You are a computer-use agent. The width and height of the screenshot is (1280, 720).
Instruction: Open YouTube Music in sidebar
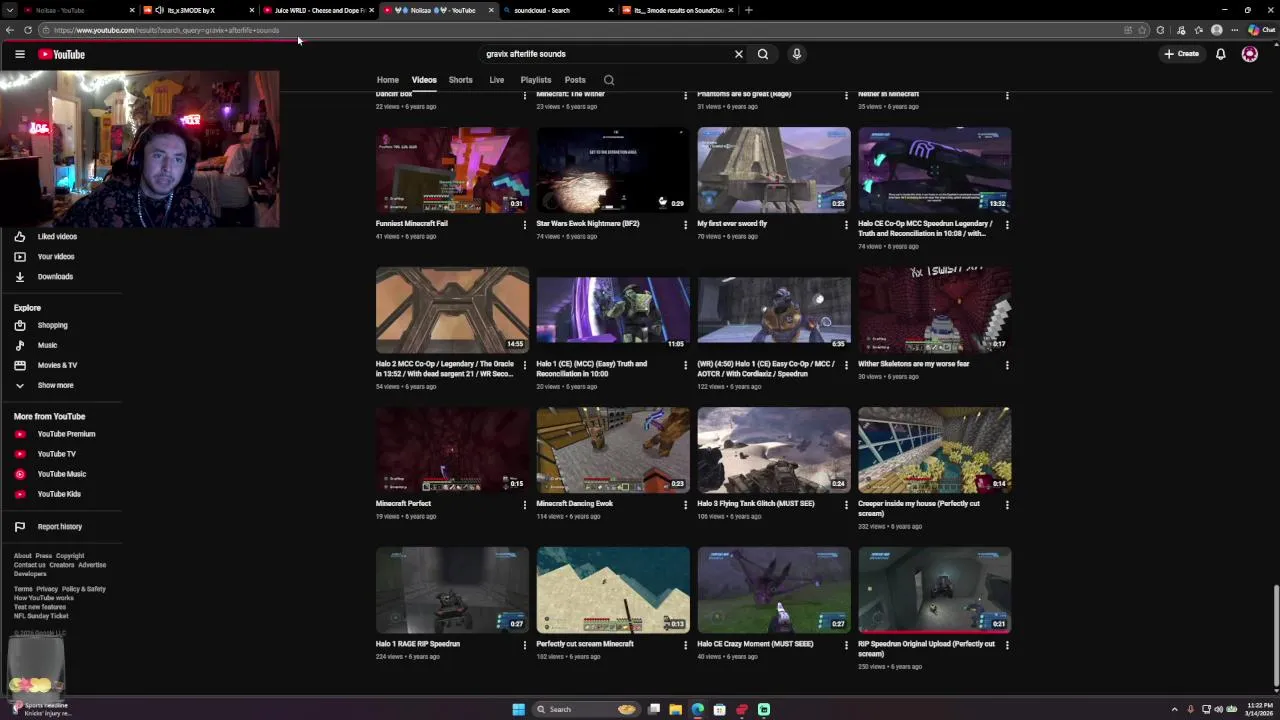coord(61,474)
